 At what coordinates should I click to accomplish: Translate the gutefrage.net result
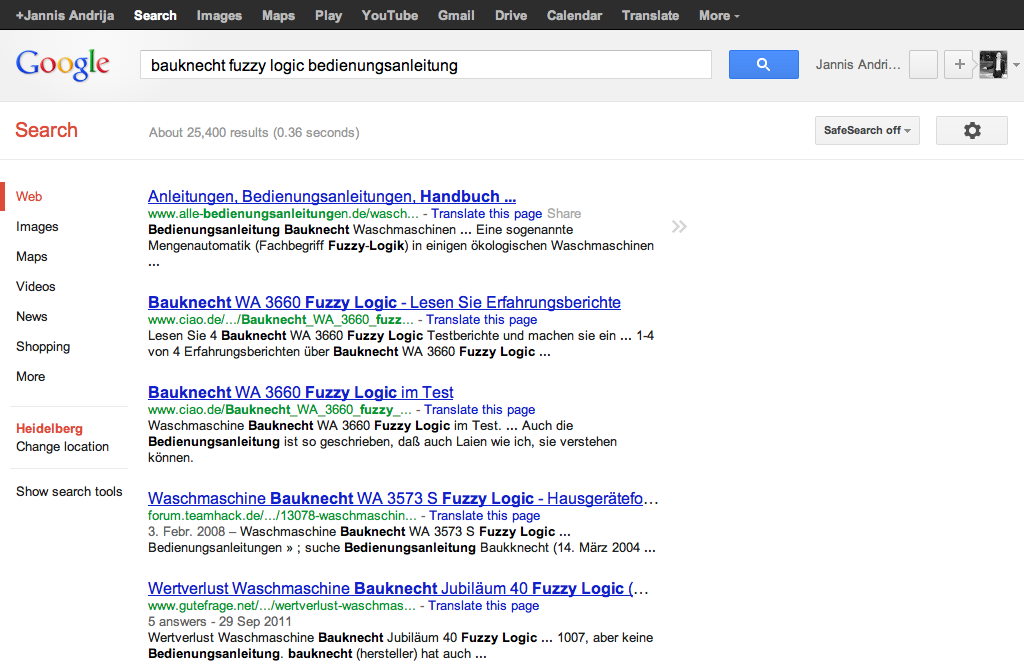484,606
